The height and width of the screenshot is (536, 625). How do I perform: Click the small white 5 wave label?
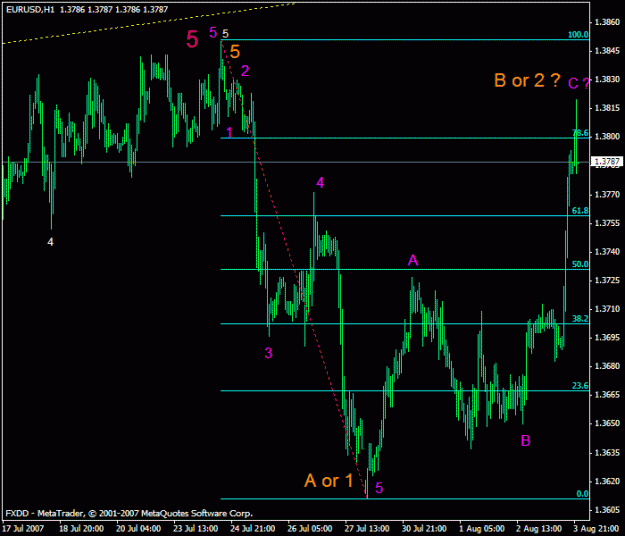click(x=226, y=34)
